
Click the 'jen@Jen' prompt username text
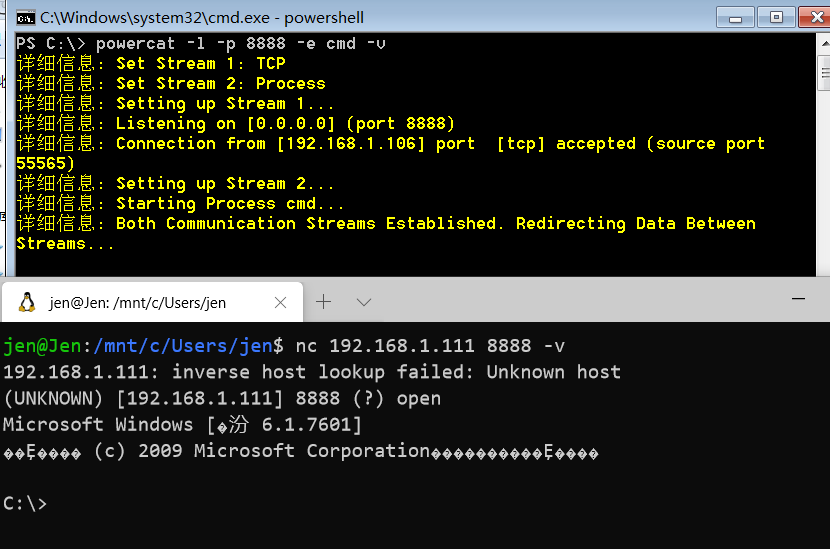coord(42,346)
